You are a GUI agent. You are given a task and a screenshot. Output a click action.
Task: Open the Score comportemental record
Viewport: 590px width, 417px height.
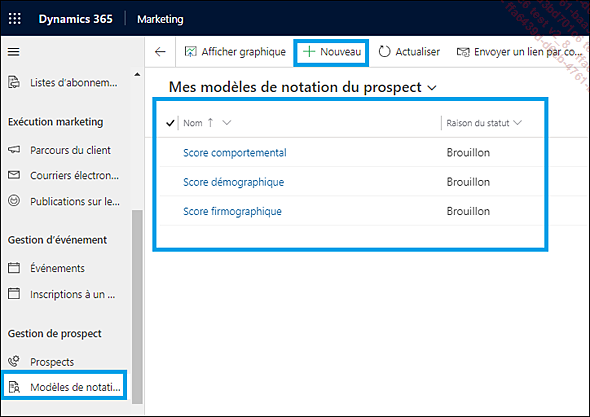pos(235,152)
